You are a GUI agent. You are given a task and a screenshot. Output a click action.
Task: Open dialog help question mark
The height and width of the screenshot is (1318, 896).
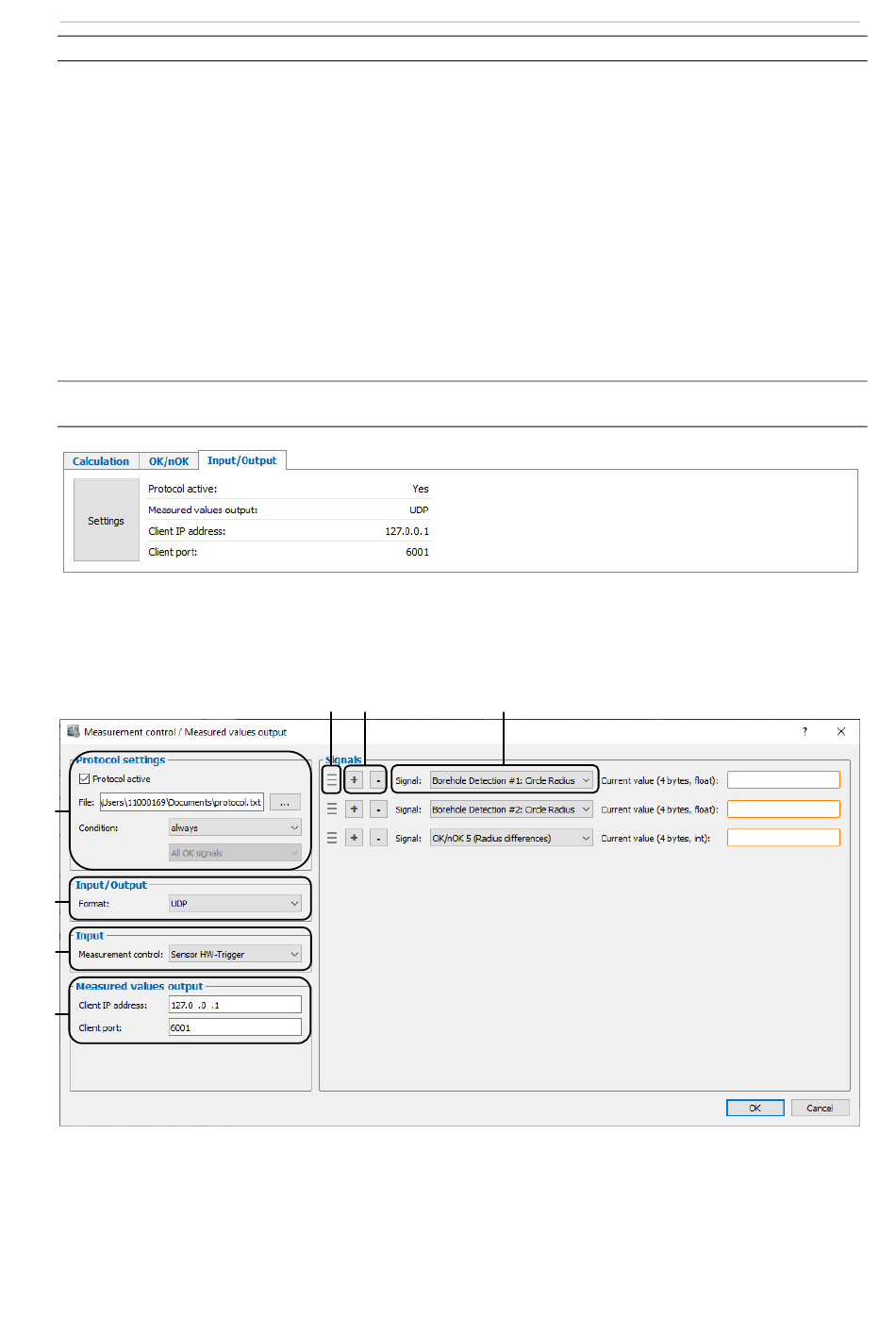click(805, 731)
